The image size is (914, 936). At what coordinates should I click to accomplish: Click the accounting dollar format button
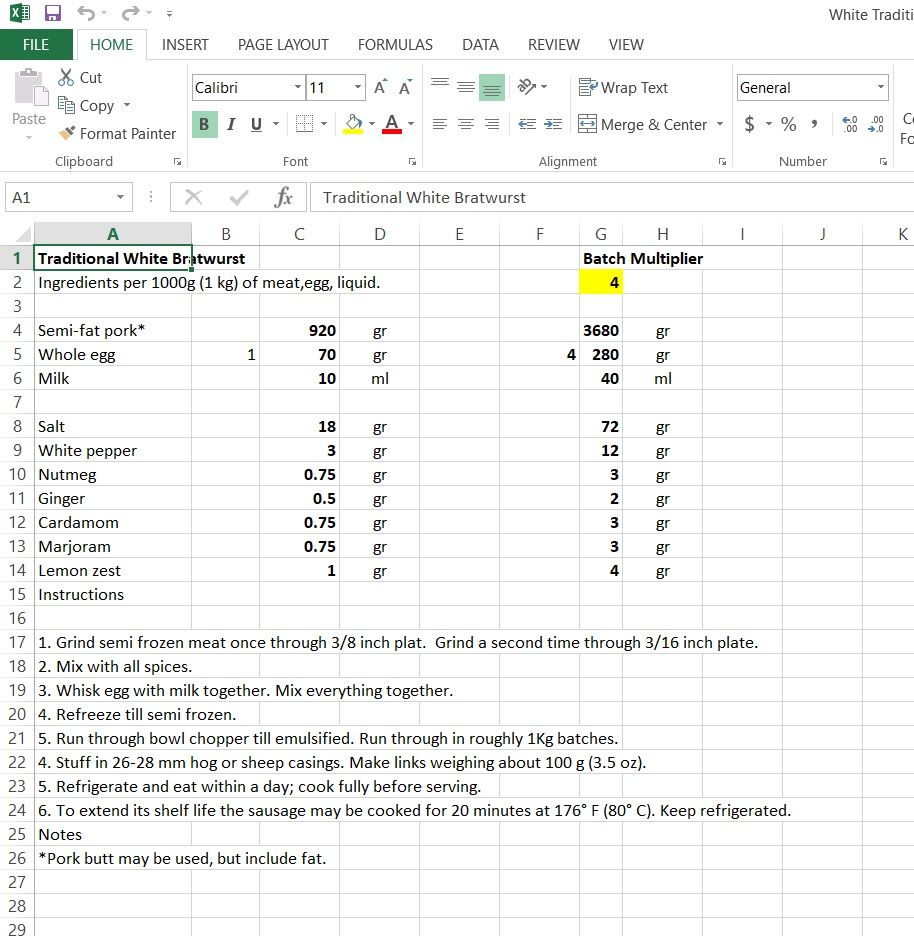749,124
